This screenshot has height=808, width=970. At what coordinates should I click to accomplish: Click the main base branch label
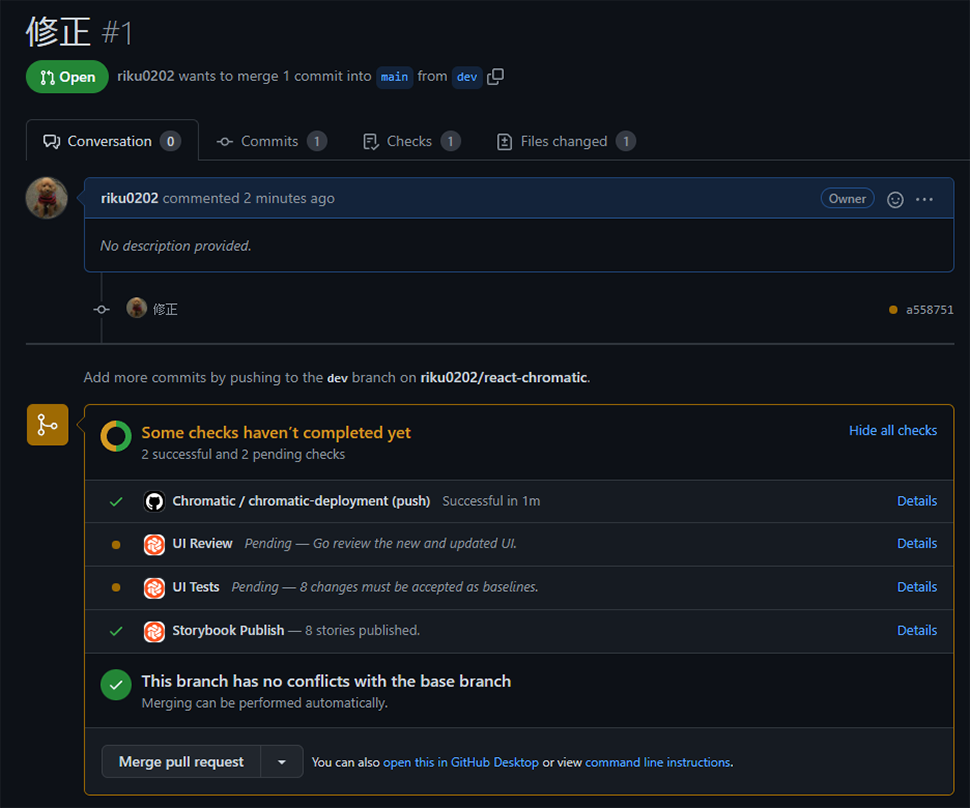[x=394, y=77]
